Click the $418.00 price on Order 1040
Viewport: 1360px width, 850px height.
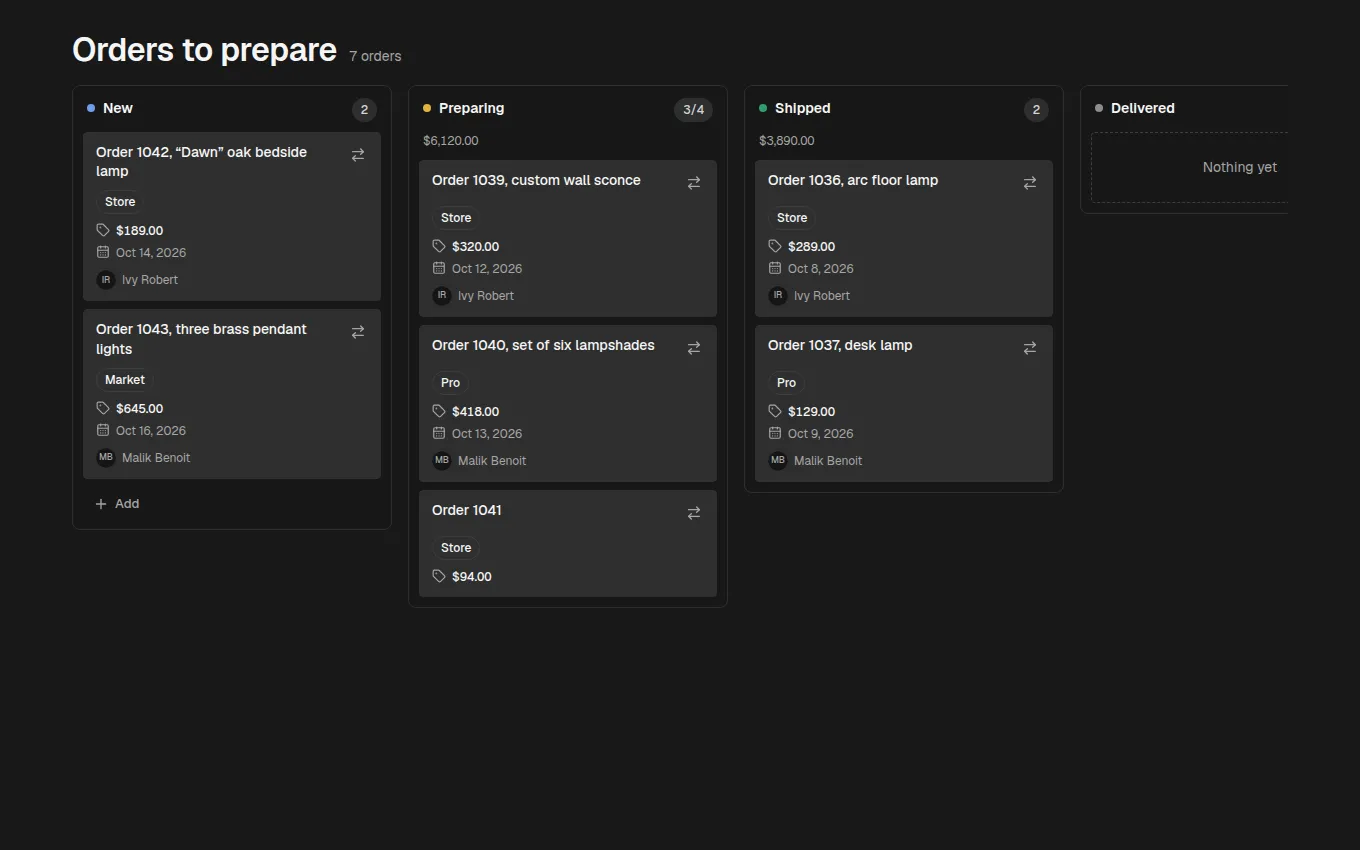pyautogui.click(x=476, y=411)
